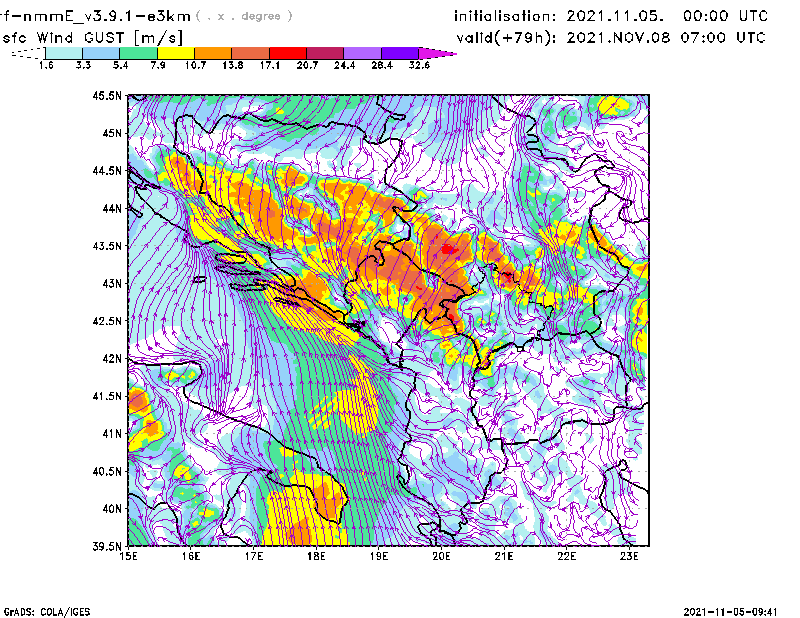Click the light purple 24.4–28.4 legend swatch
The height and width of the screenshot is (618, 800).
[x=363, y=53]
